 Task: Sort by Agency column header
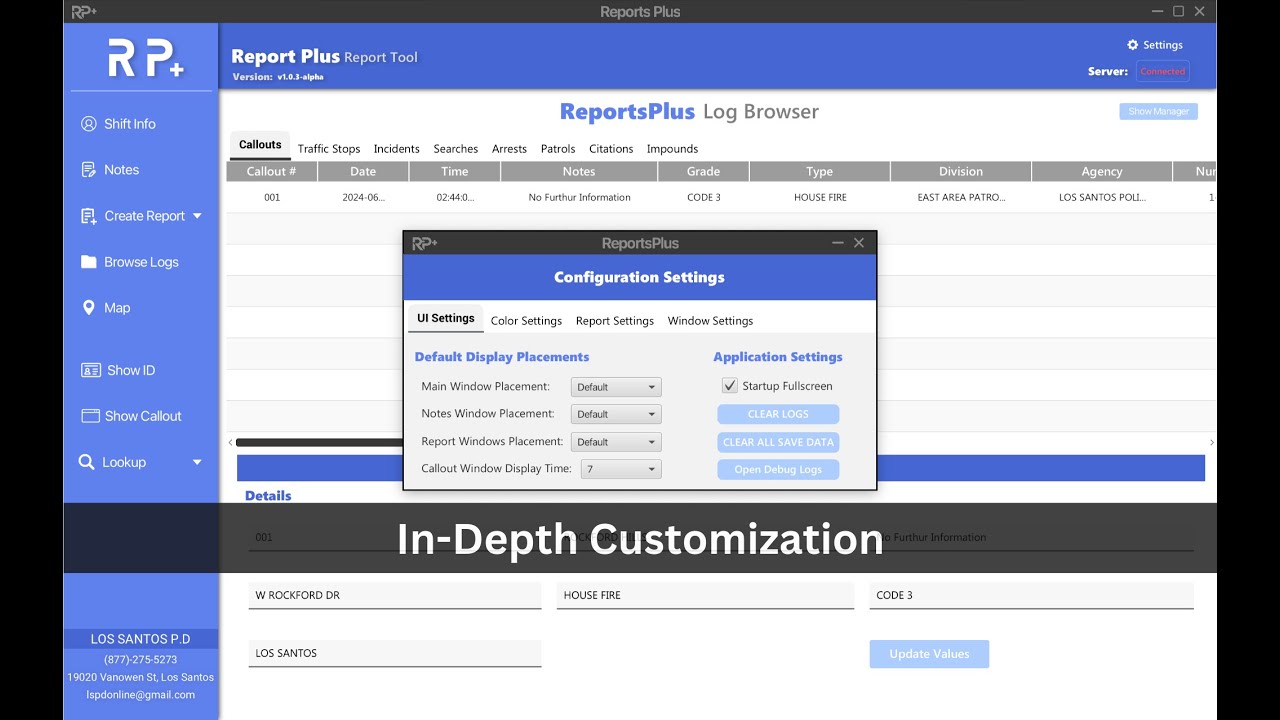click(x=1102, y=172)
